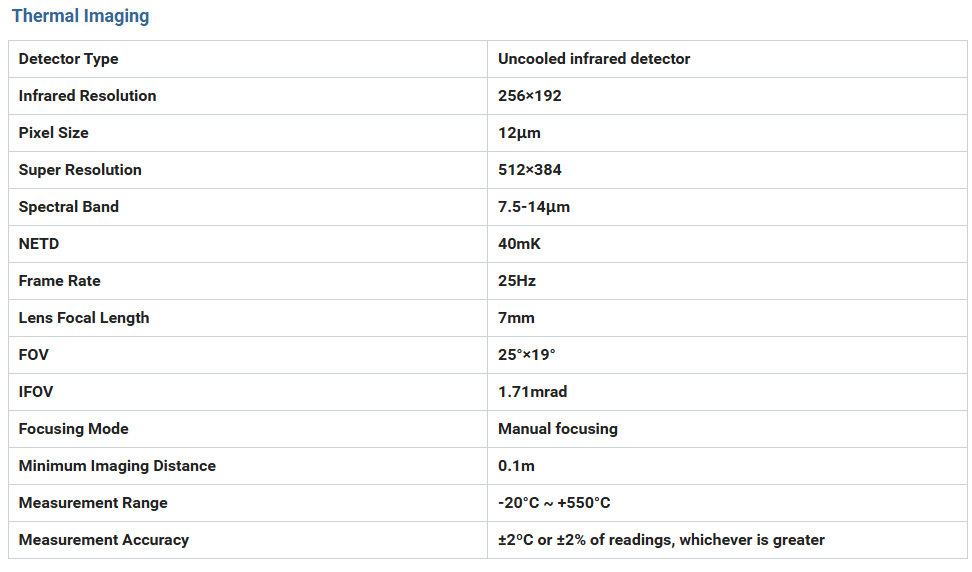Image resolution: width=972 pixels, height=572 pixels.
Task: Click the IFOV row label
Action: coord(36,392)
